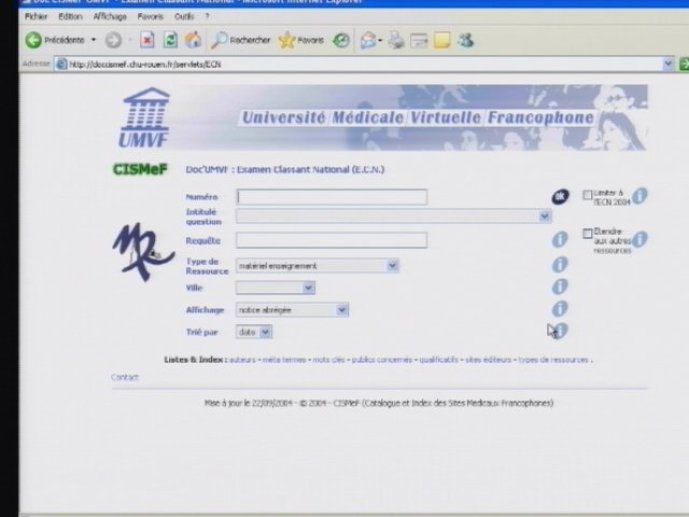
Task: Click the UMVF logo
Action: pyautogui.click(x=144, y=118)
